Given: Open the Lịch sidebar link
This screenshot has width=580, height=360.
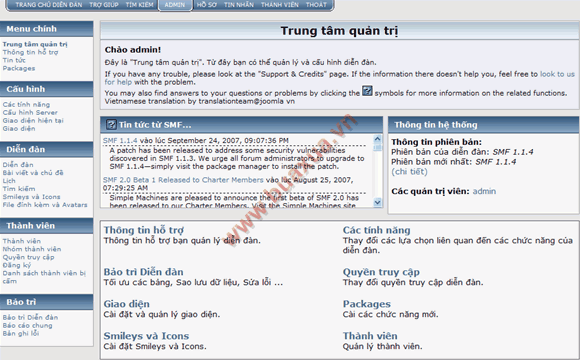Looking at the screenshot, I should point(9,181).
